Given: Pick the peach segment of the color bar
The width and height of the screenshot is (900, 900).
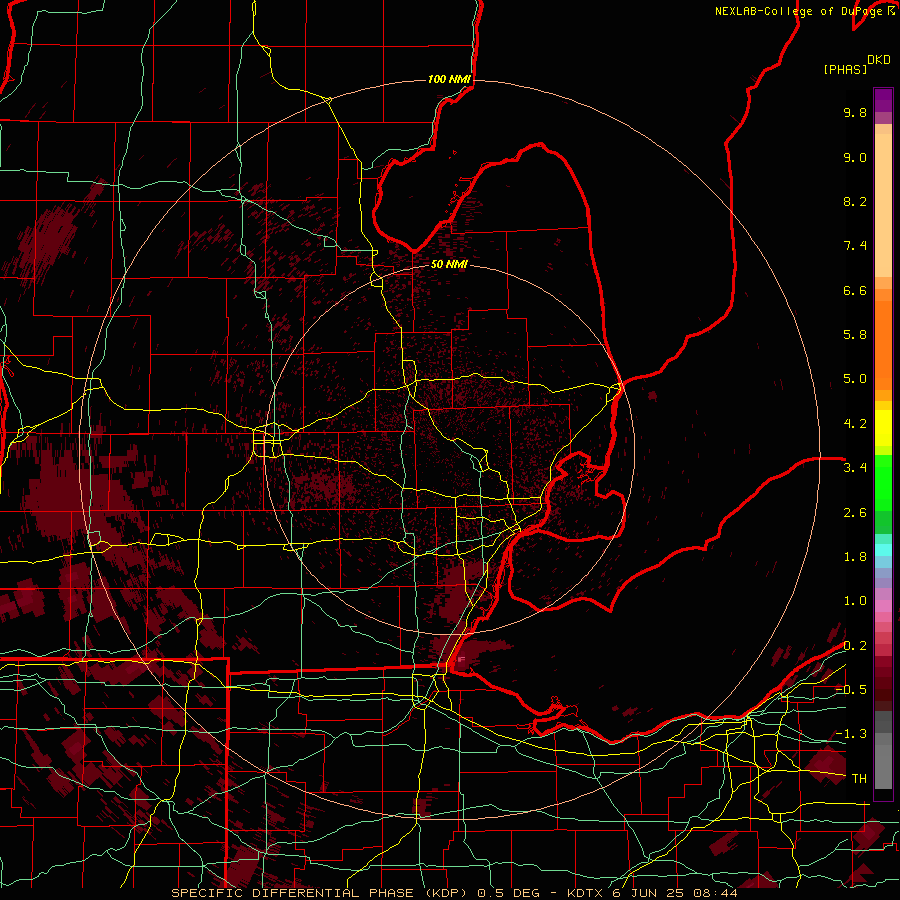Looking at the screenshot, I should click(883, 205).
